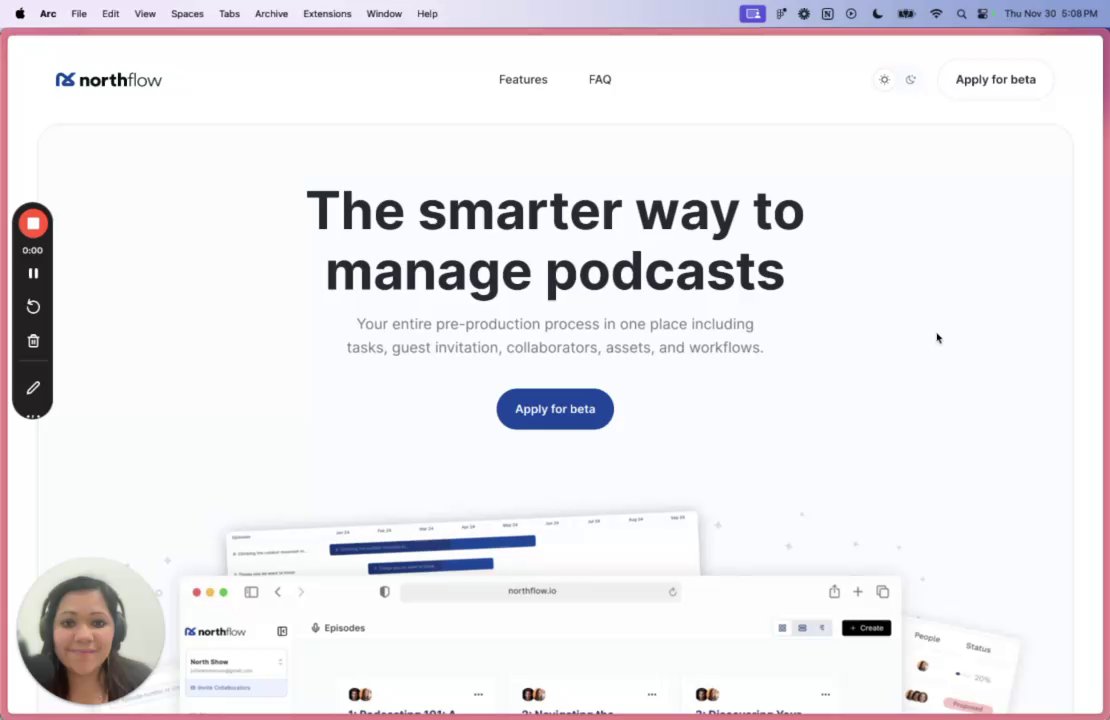The image size is (1110, 720).
Task: Click the header Apply for beta button
Action: (995, 80)
